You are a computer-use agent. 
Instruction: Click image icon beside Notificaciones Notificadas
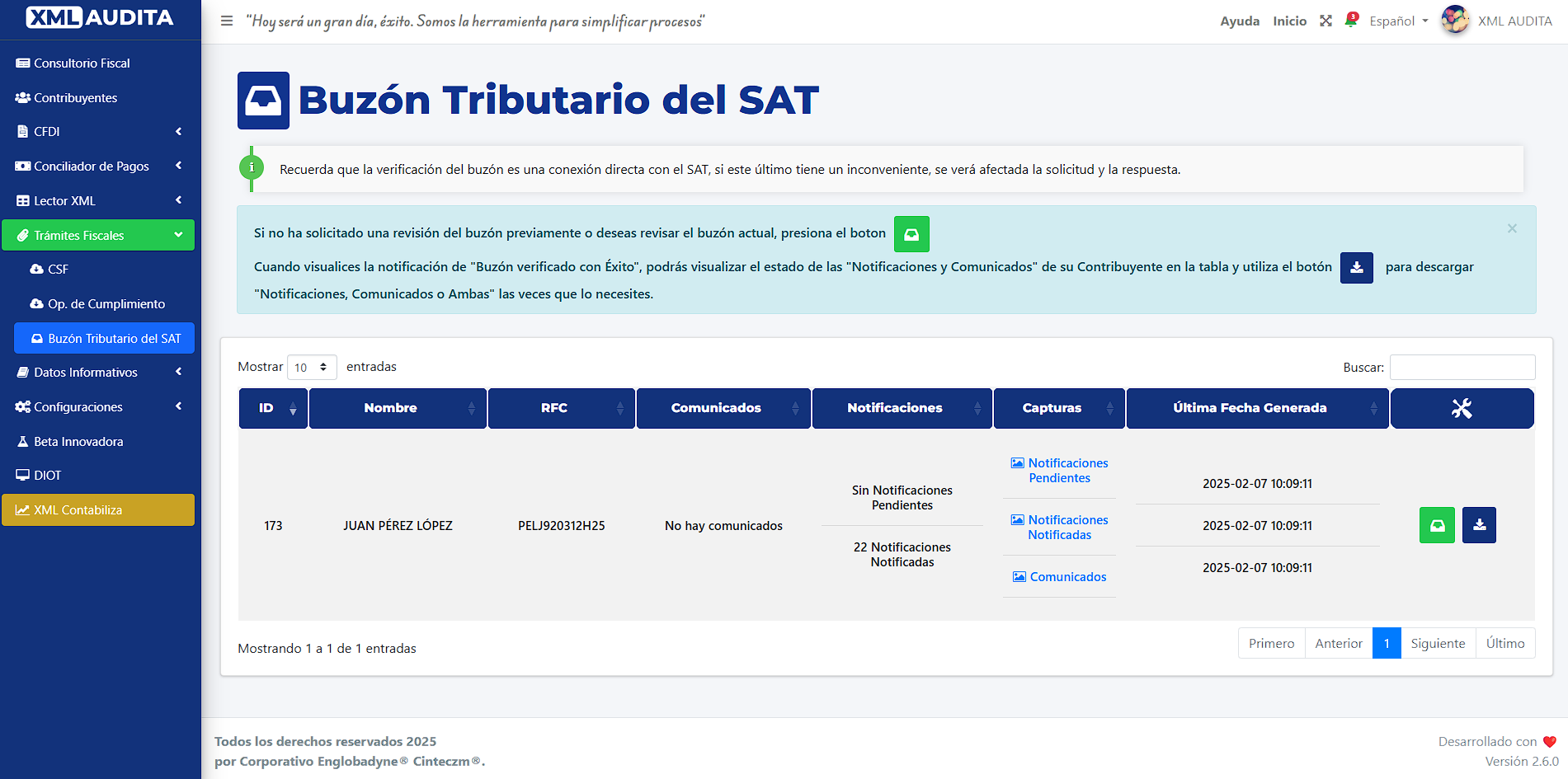click(1018, 520)
